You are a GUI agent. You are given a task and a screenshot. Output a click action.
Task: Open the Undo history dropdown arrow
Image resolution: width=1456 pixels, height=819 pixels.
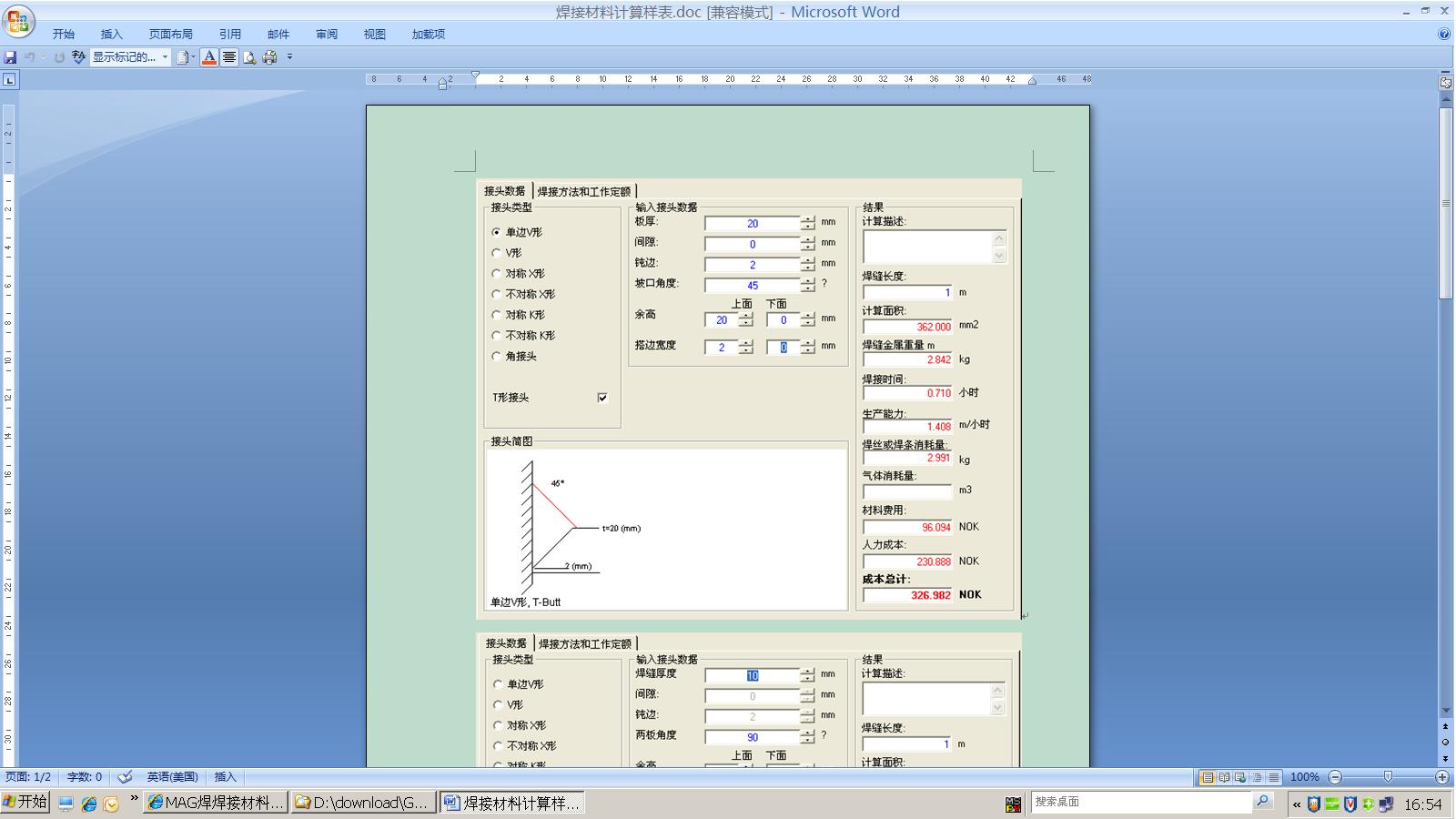click(43, 57)
